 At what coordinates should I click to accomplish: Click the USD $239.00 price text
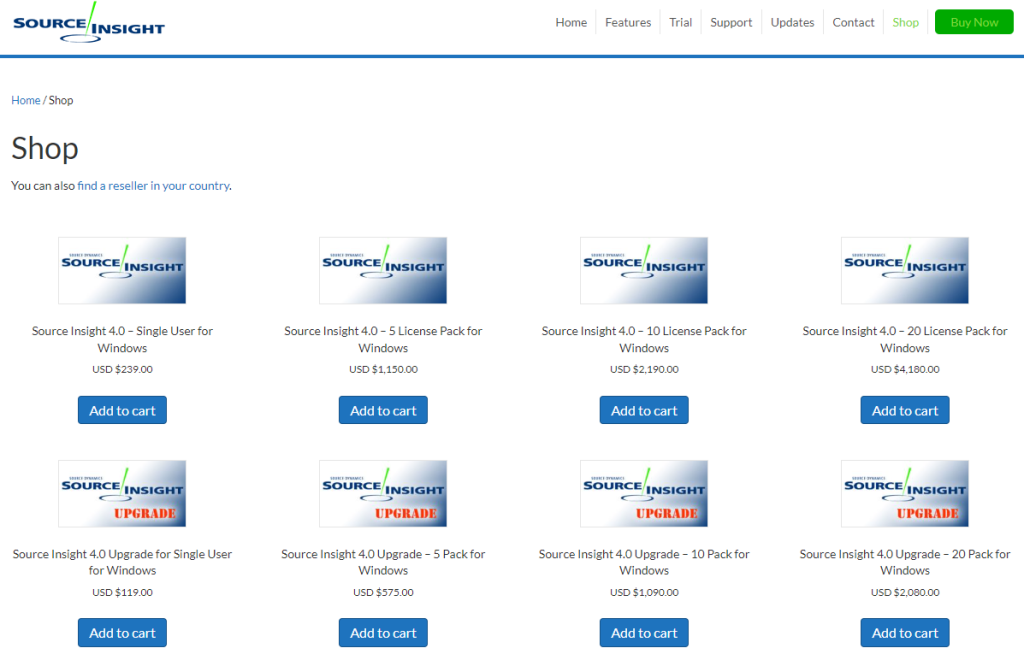(x=122, y=369)
